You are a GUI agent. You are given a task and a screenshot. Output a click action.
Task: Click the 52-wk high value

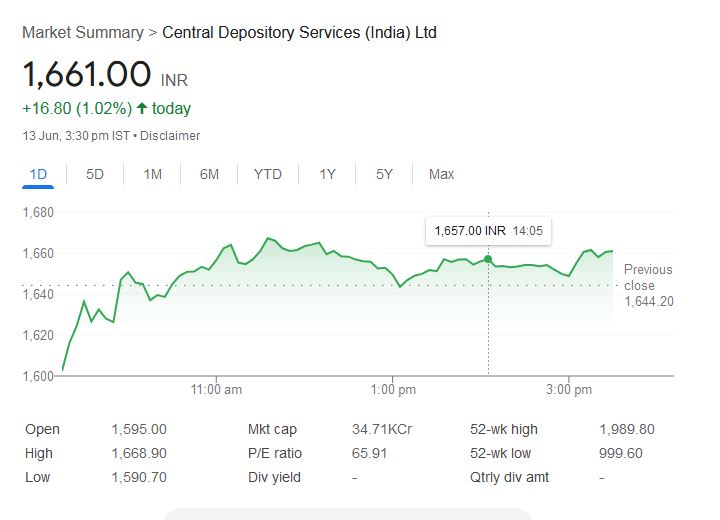point(626,429)
